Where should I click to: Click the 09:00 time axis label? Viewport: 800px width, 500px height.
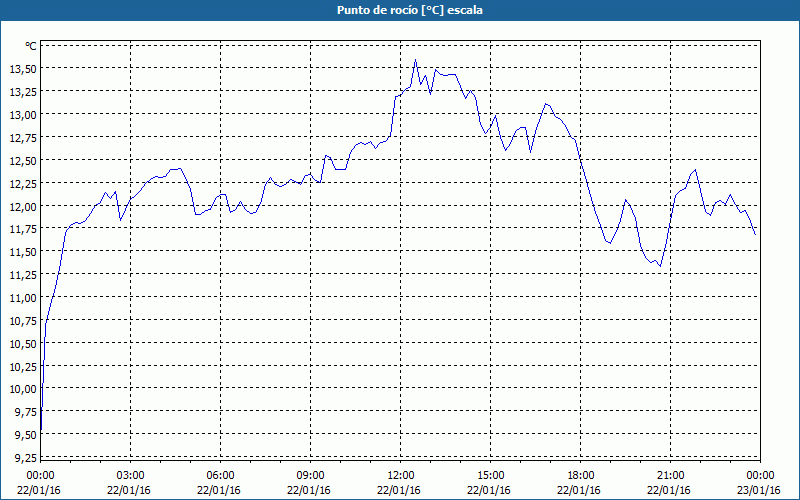(x=310, y=476)
